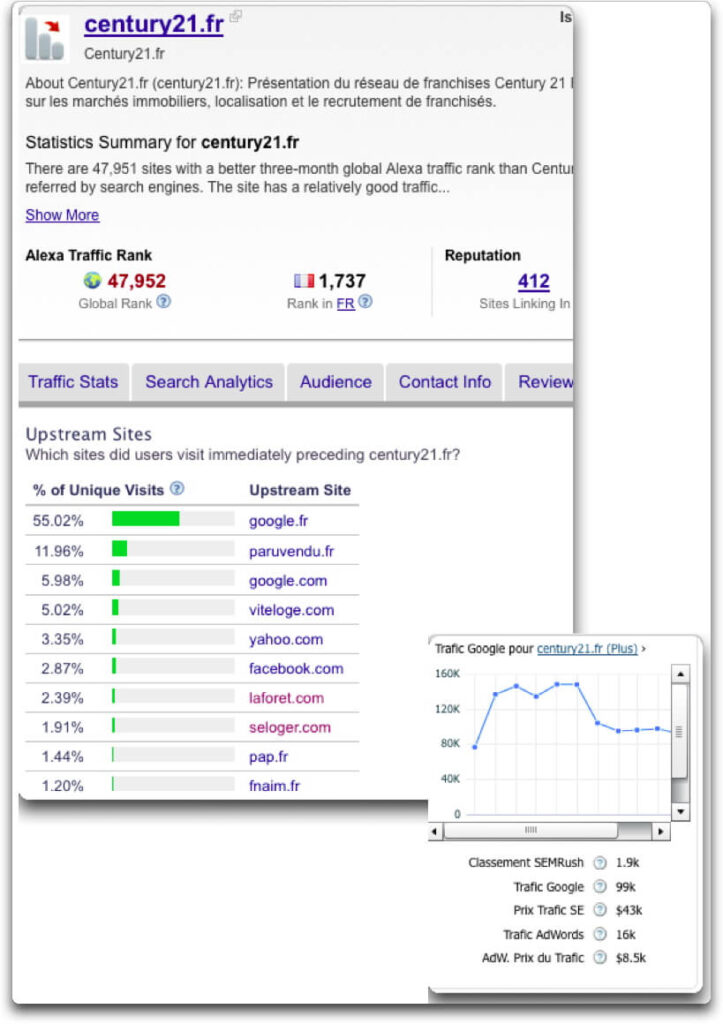Open the Reviews tab
Screen dimensions: 723x1024
[x=541, y=382]
